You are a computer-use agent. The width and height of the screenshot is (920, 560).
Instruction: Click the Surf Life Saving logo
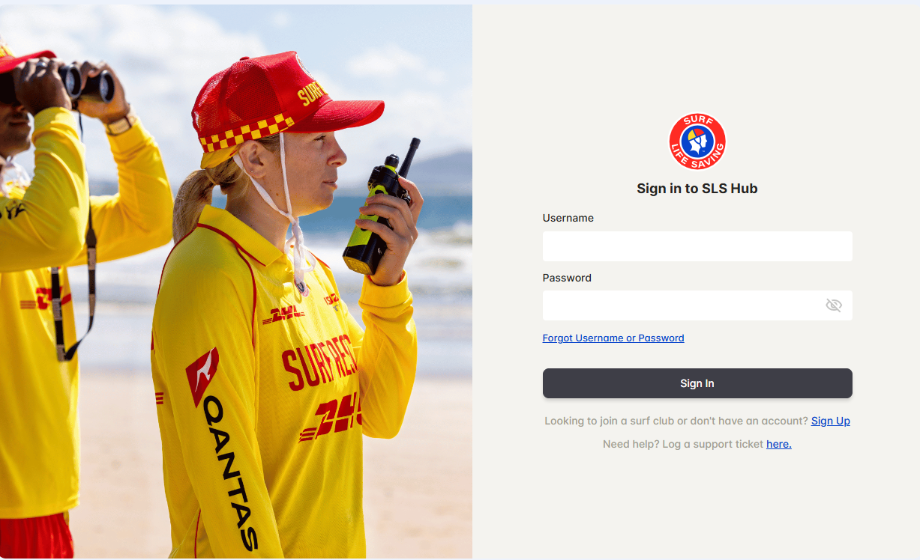[697, 141]
